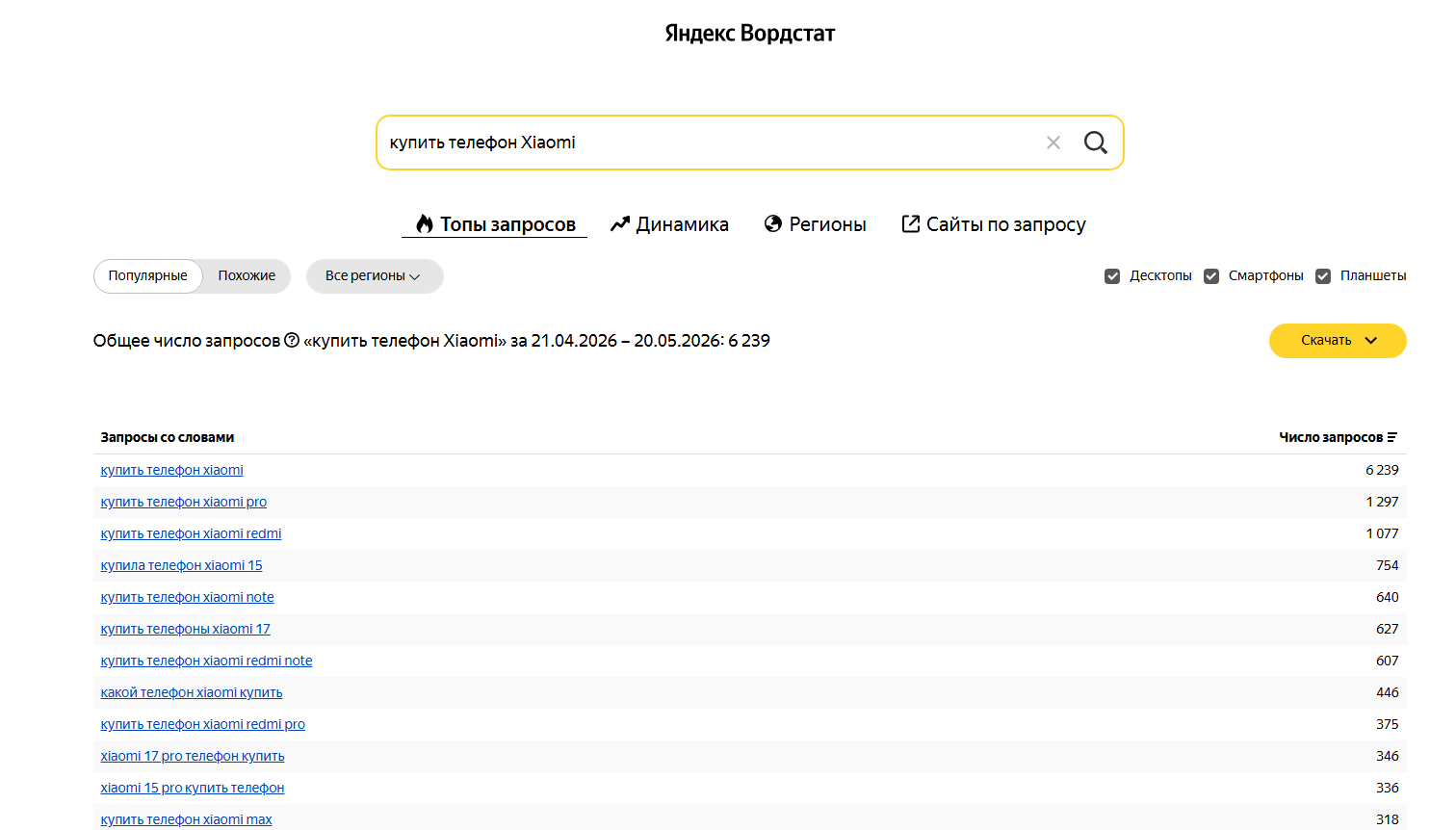Open the Все регионы dropdown
The width and height of the screenshot is (1456, 830).
[x=375, y=276]
